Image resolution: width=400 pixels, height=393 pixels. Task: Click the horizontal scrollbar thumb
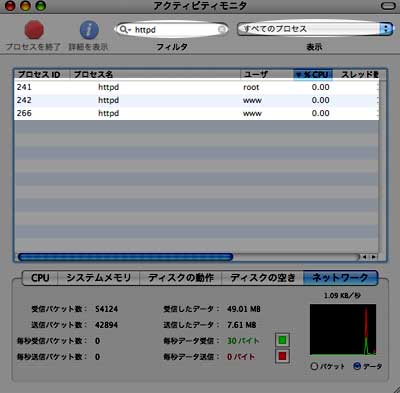[125, 257]
